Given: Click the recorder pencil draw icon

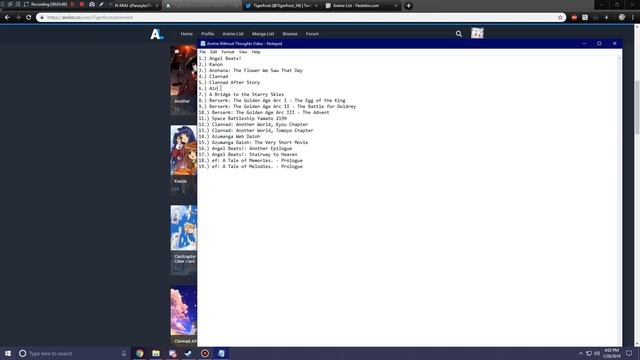Looking at the screenshot, I should tap(101, 4).
